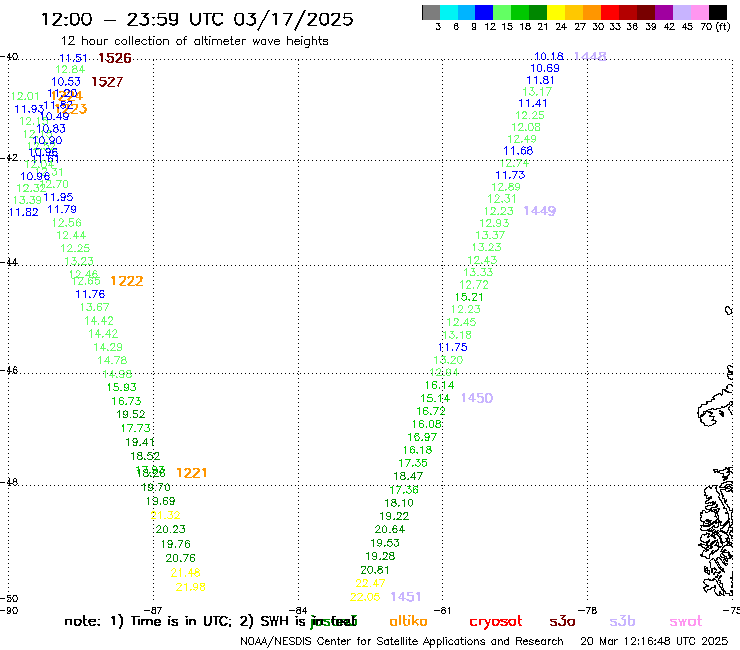Click the wave height value 20.76

point(180,558)
